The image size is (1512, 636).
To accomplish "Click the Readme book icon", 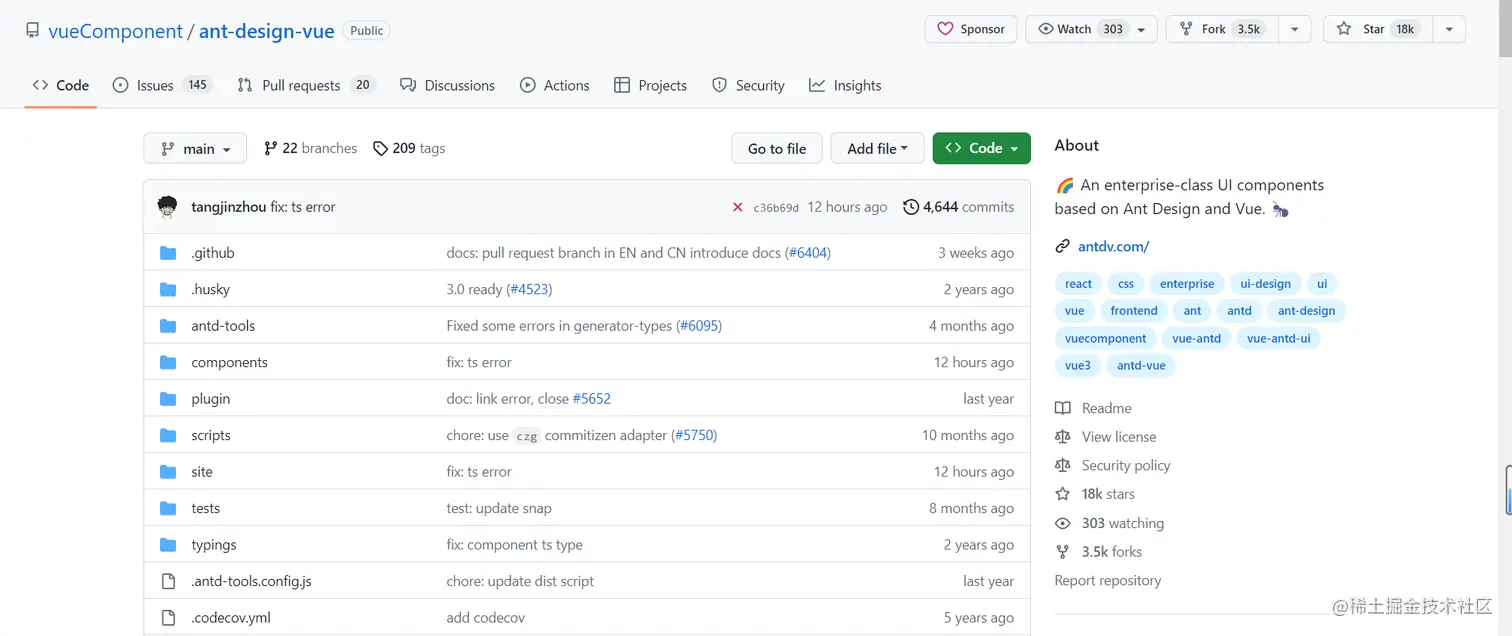I will (1062, 408).
